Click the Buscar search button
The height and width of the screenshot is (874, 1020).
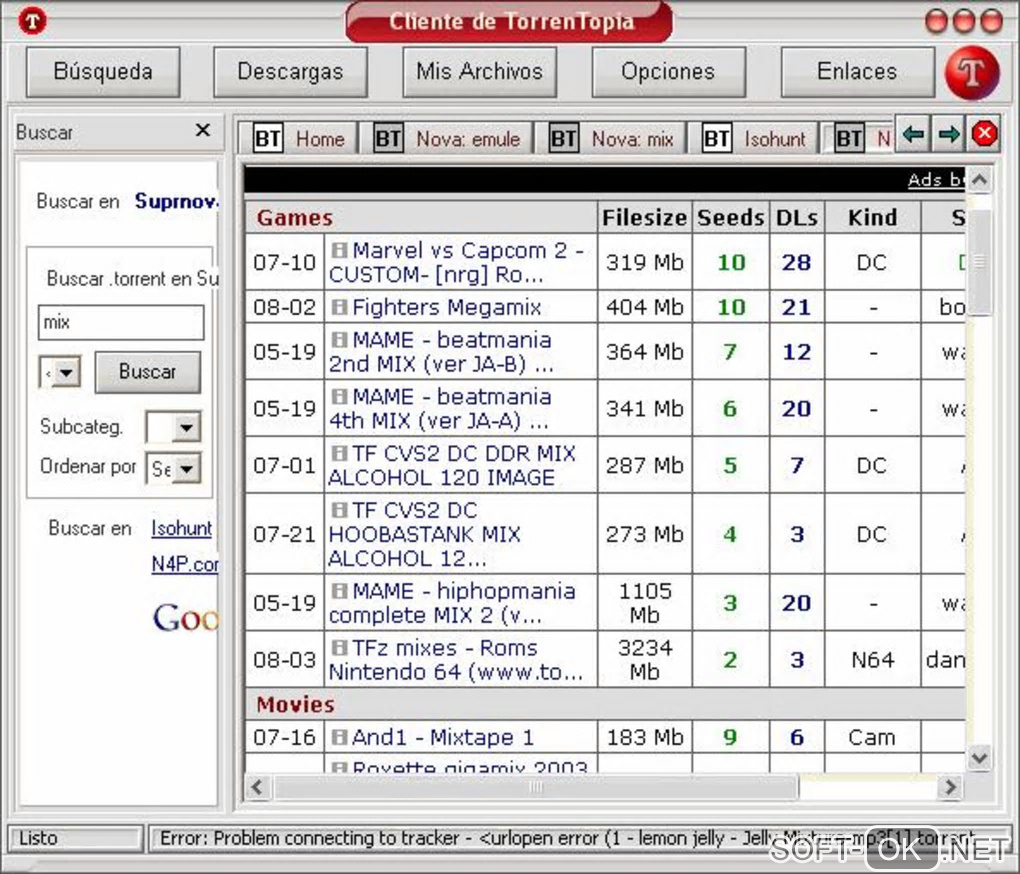click(148, 372)
